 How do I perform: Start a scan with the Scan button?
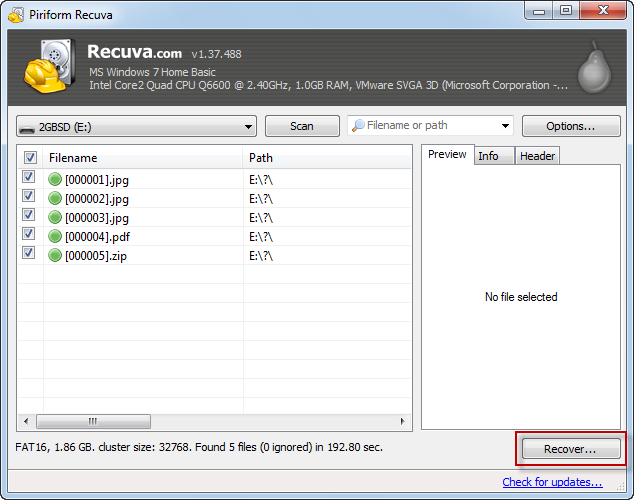point(302,126)
